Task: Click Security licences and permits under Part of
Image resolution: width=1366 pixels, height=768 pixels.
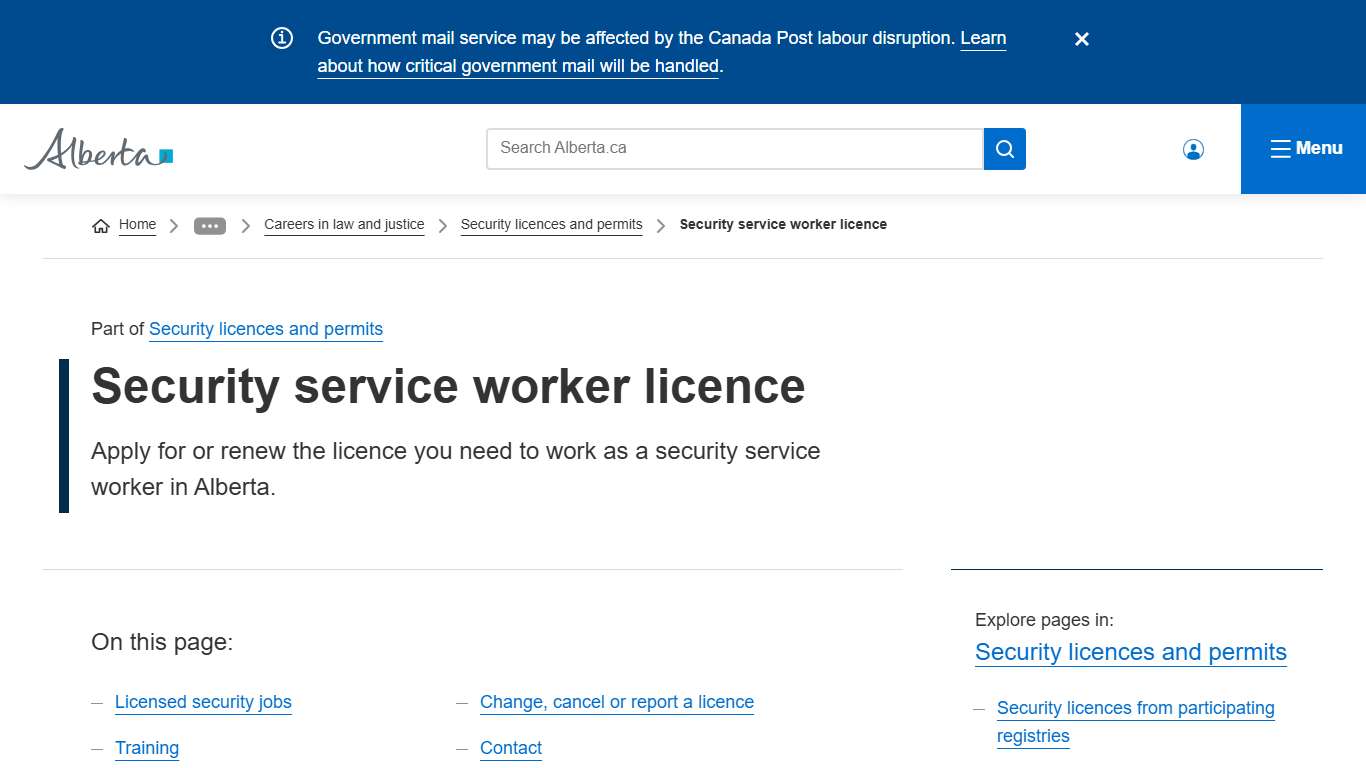Action: pos(266,329)
